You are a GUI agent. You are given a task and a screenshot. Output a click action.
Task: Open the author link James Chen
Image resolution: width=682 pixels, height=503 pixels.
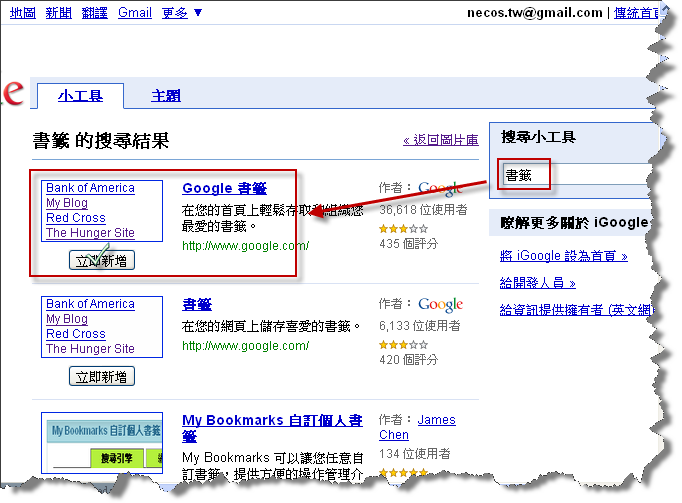tap(417, 427)
